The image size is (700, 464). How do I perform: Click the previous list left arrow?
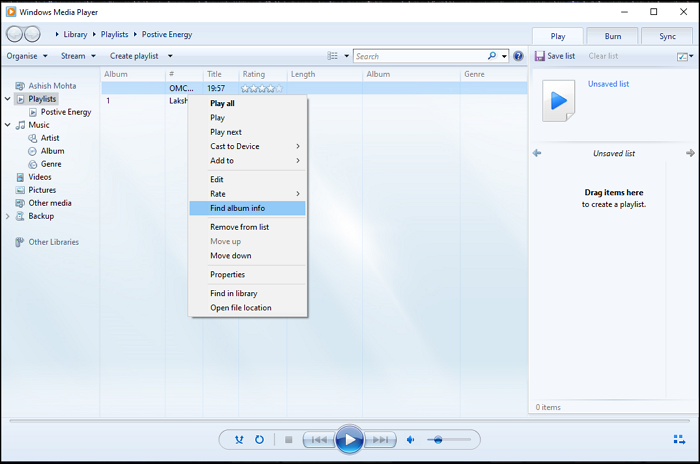pyautogui.click(x=537, y=153)
